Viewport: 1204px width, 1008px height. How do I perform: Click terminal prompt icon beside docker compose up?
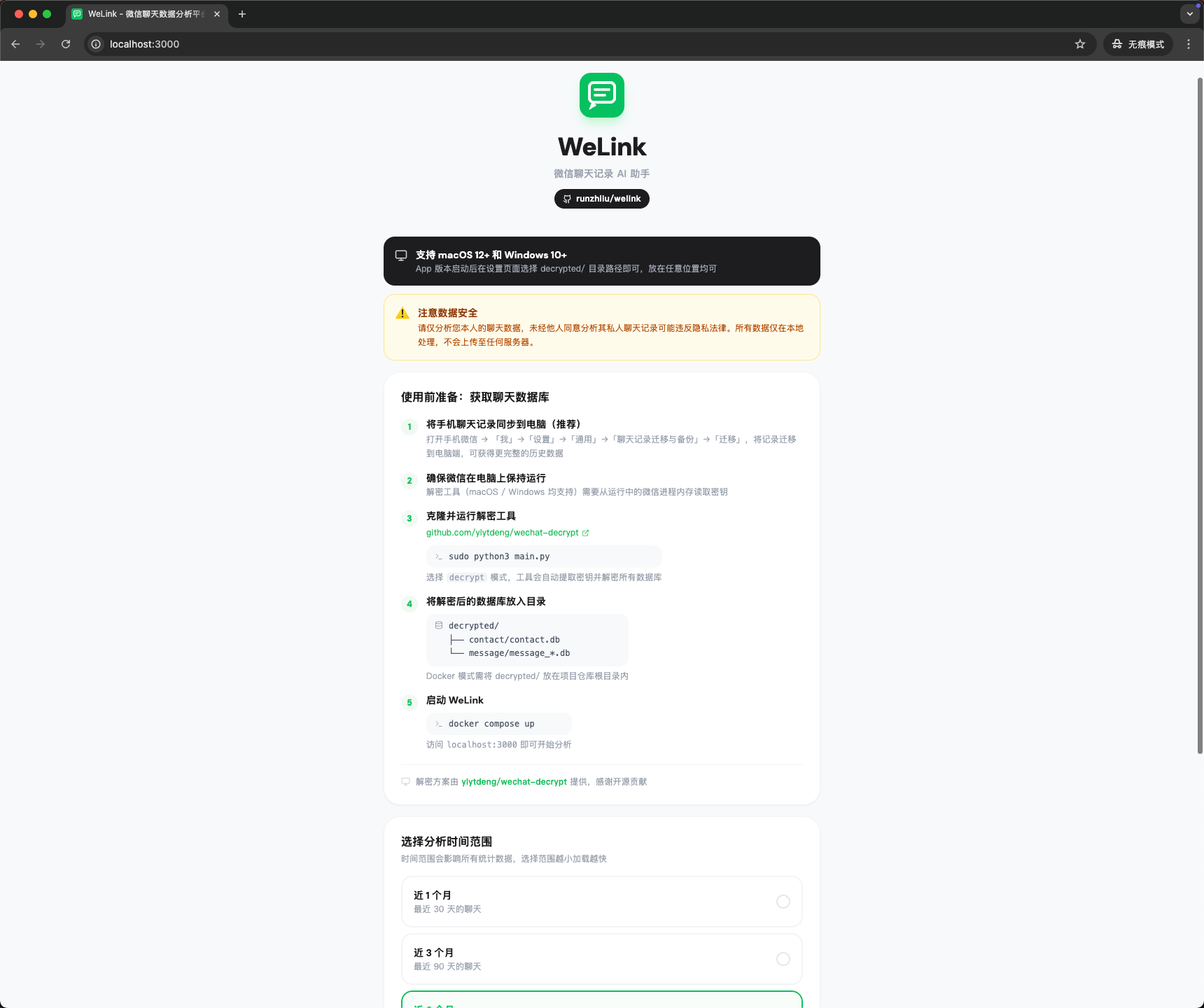[x=439, y=724]
